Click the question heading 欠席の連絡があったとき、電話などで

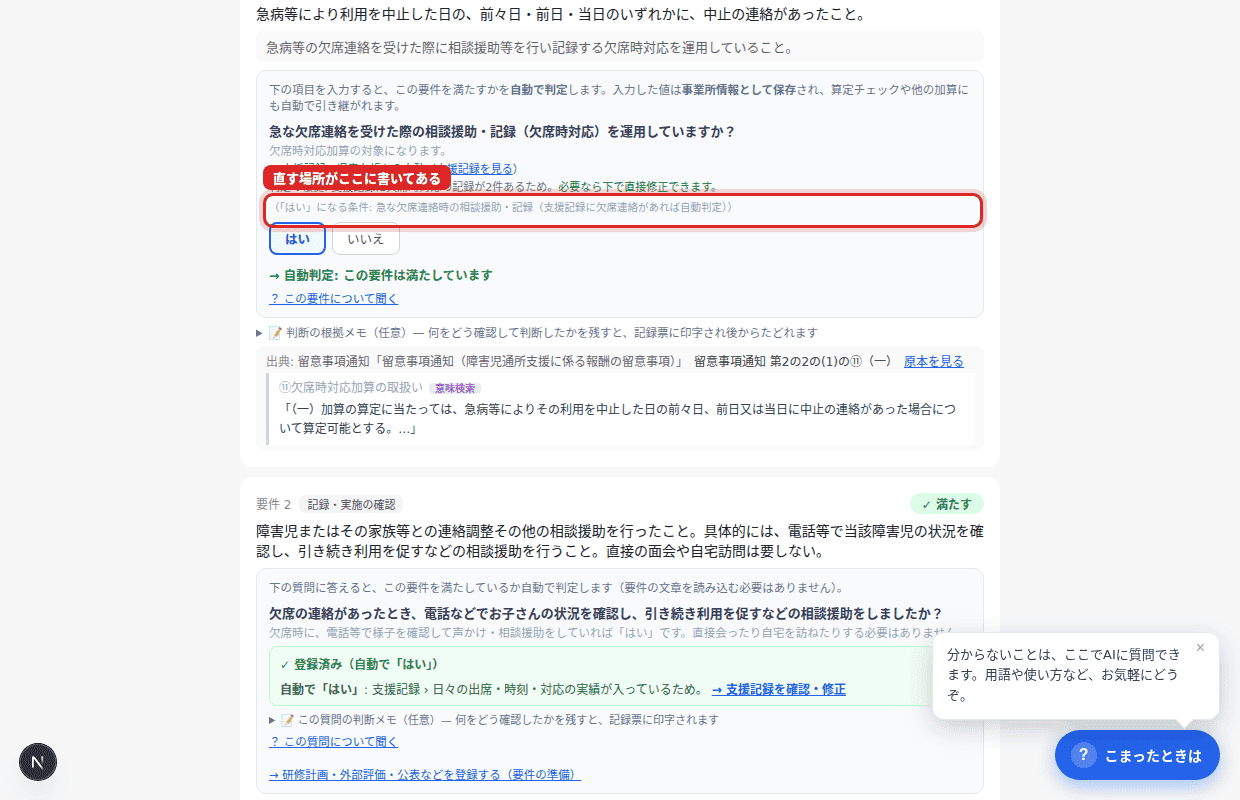606,613
